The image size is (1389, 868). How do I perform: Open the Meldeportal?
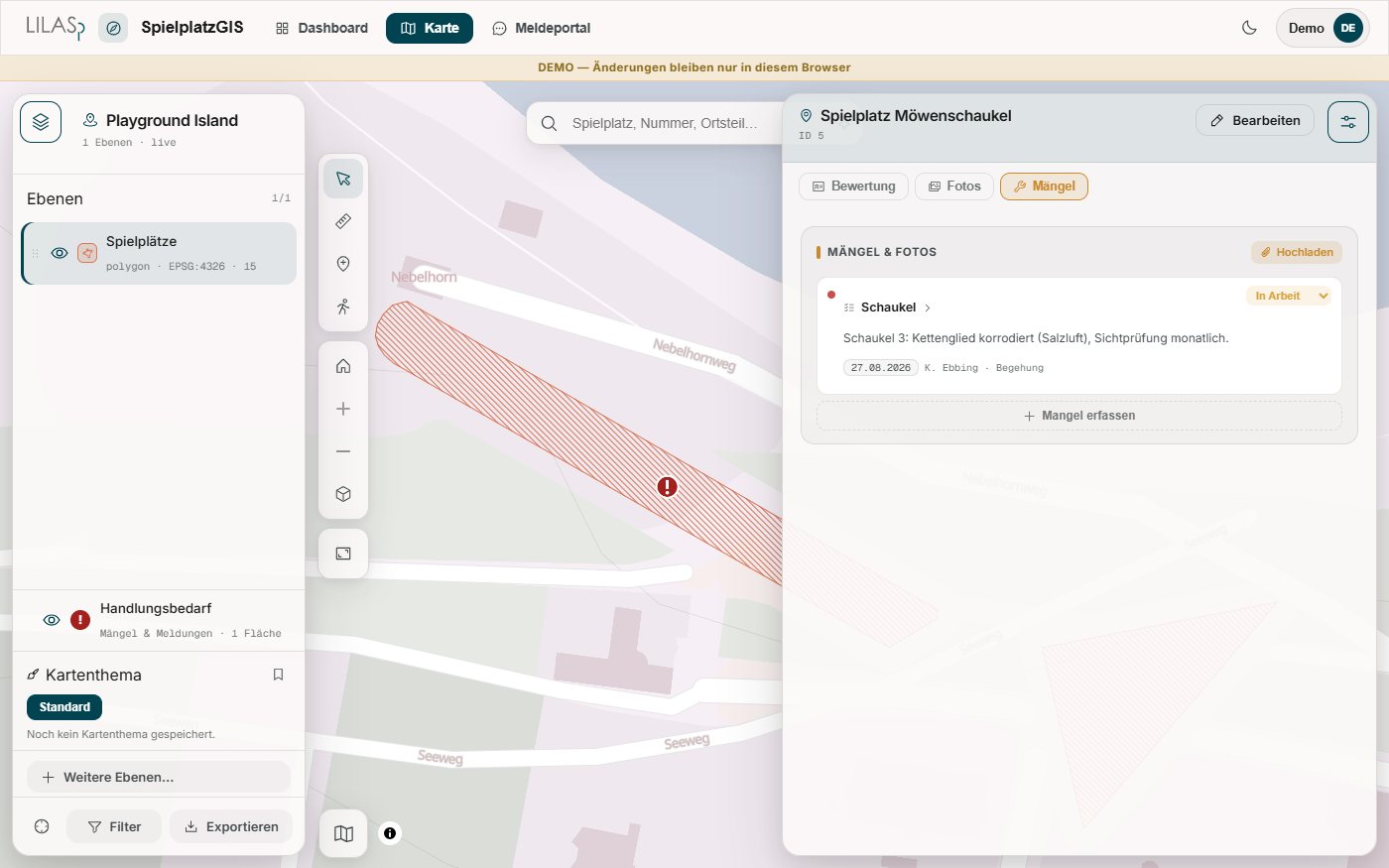(542, 28)
